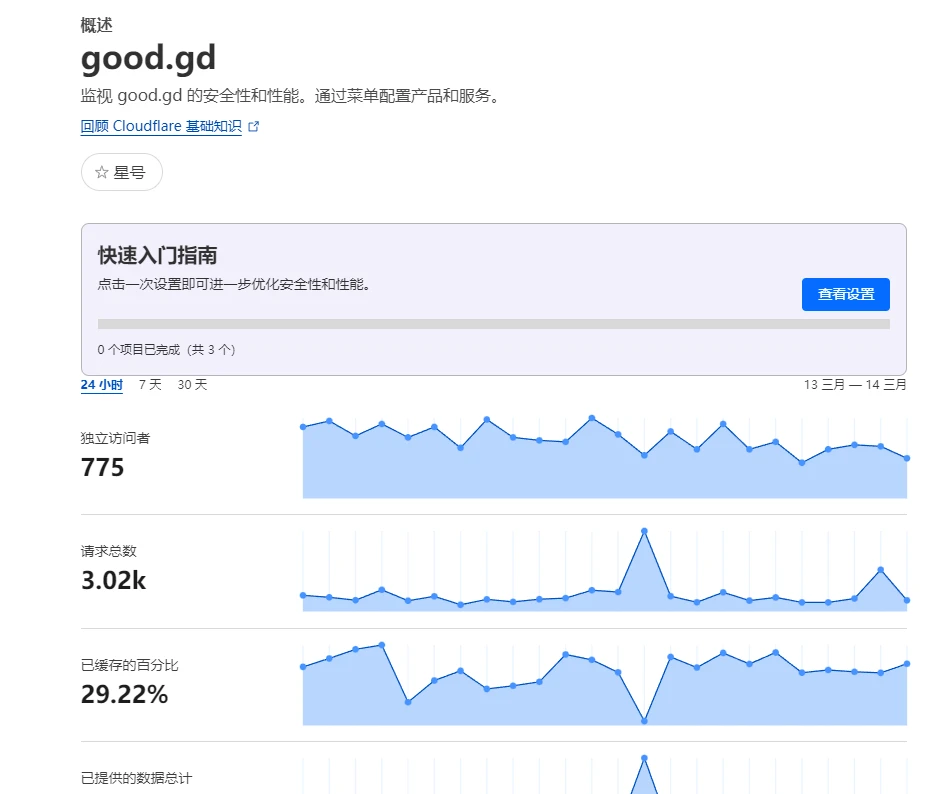
Task: Click the 快速入门指南 card title
Action: [157, 255]
